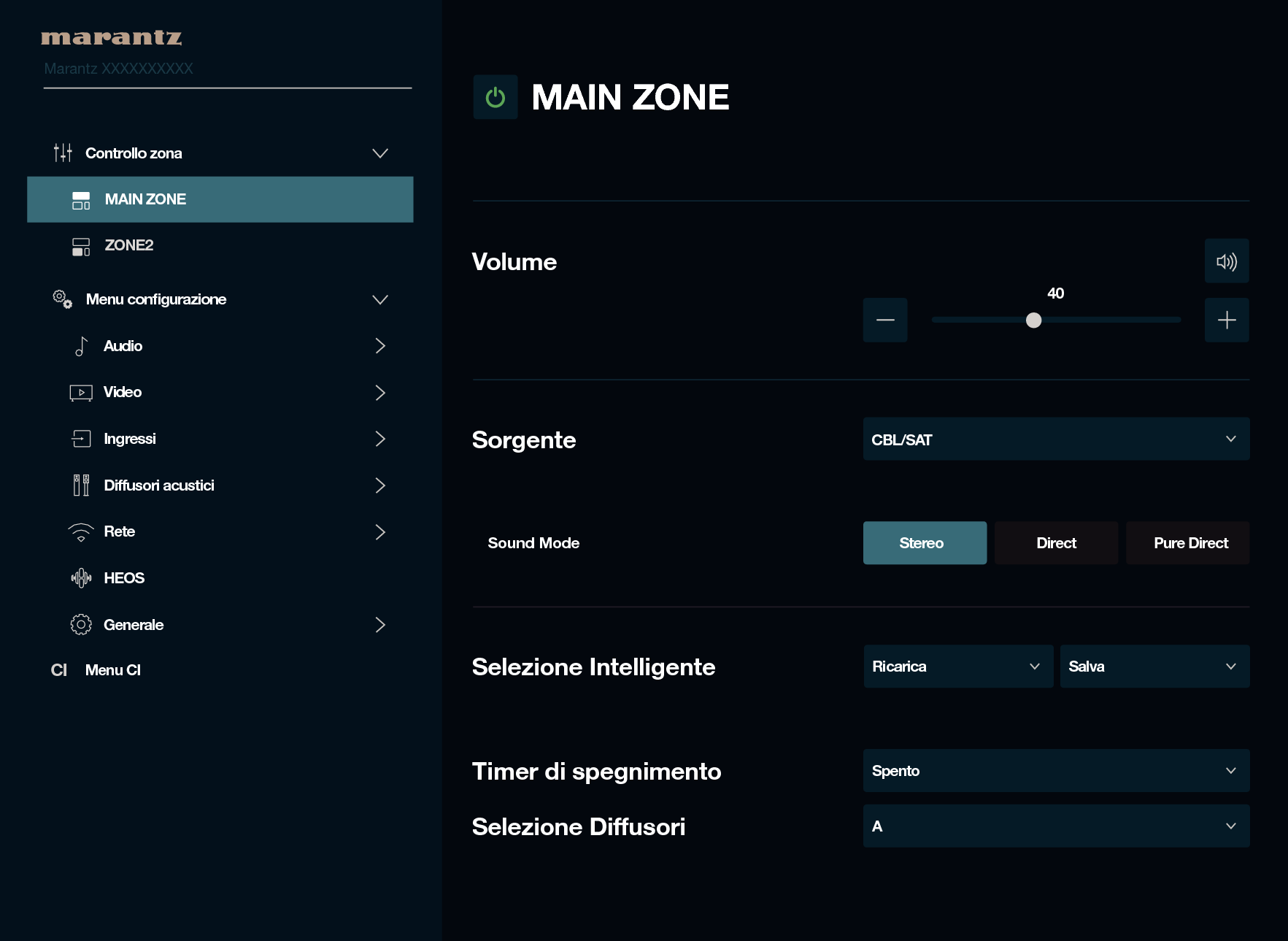Image resolution: width=1288 pixels, height=941 pixels.
Task: Open ZONE2 in the sidebar
Action: click(x=129, y=245)
